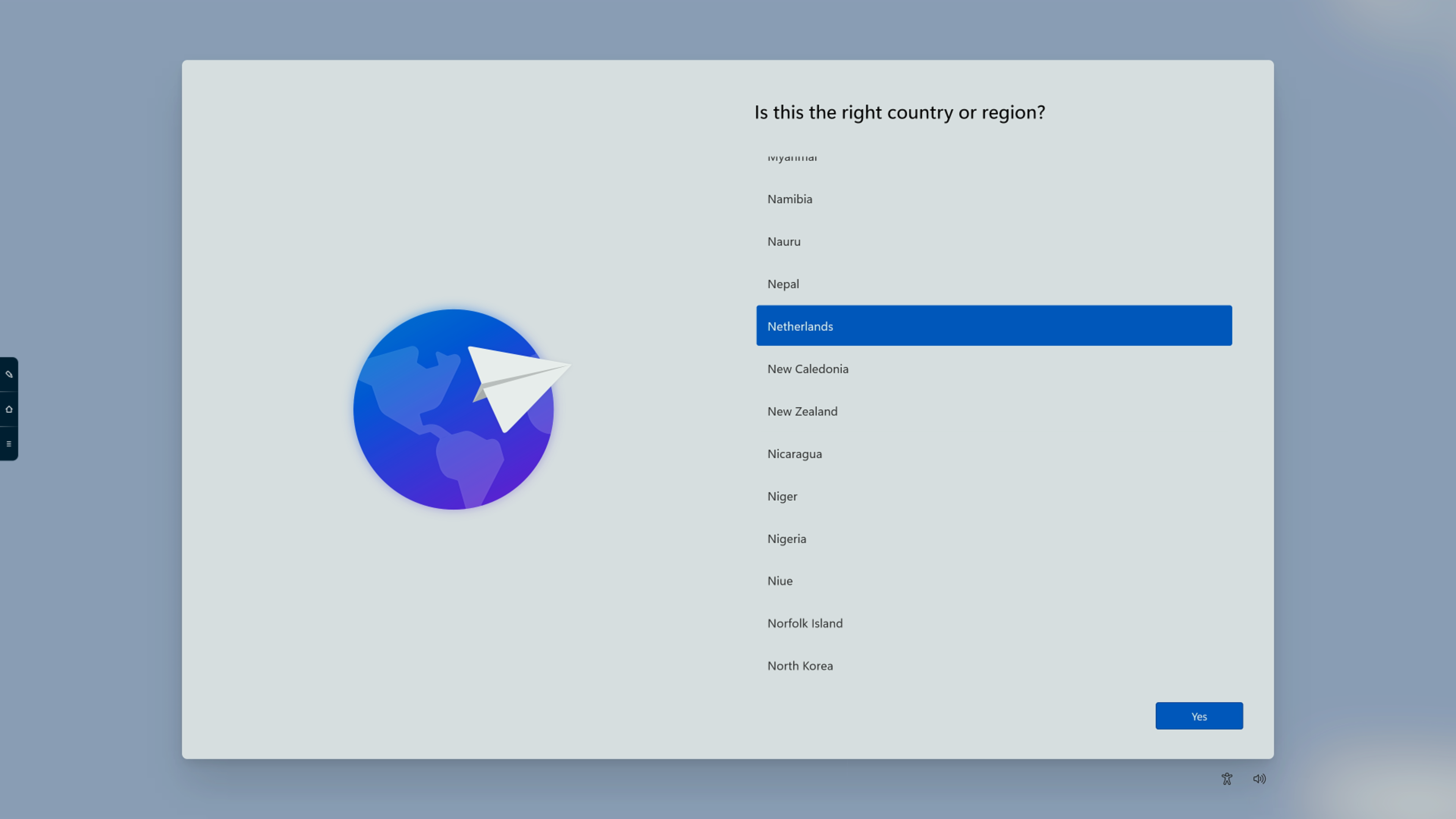This screenshot has height=819, width=1456.
Task: Select New Caledonia list entry
Action: (808, 369)
